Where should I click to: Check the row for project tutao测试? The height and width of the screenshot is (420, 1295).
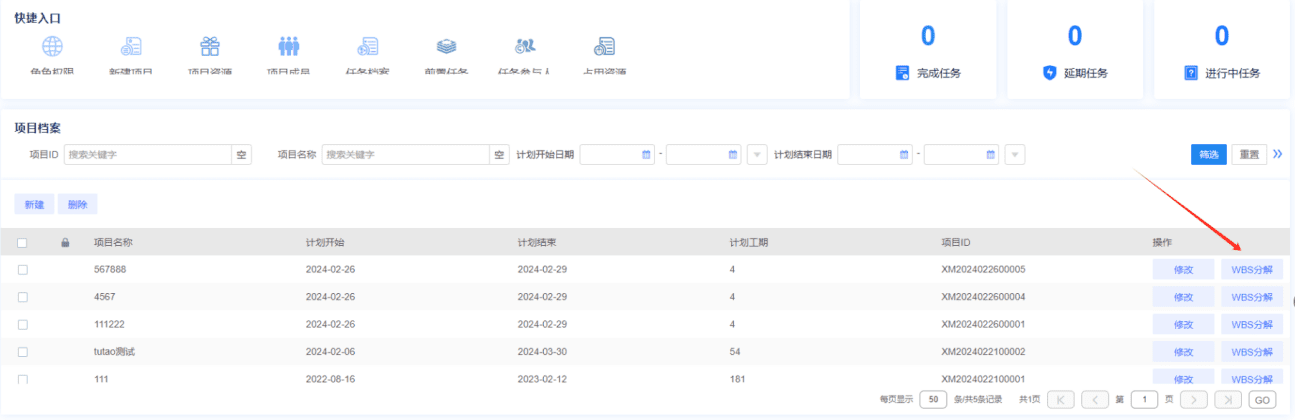coord(23,352)
